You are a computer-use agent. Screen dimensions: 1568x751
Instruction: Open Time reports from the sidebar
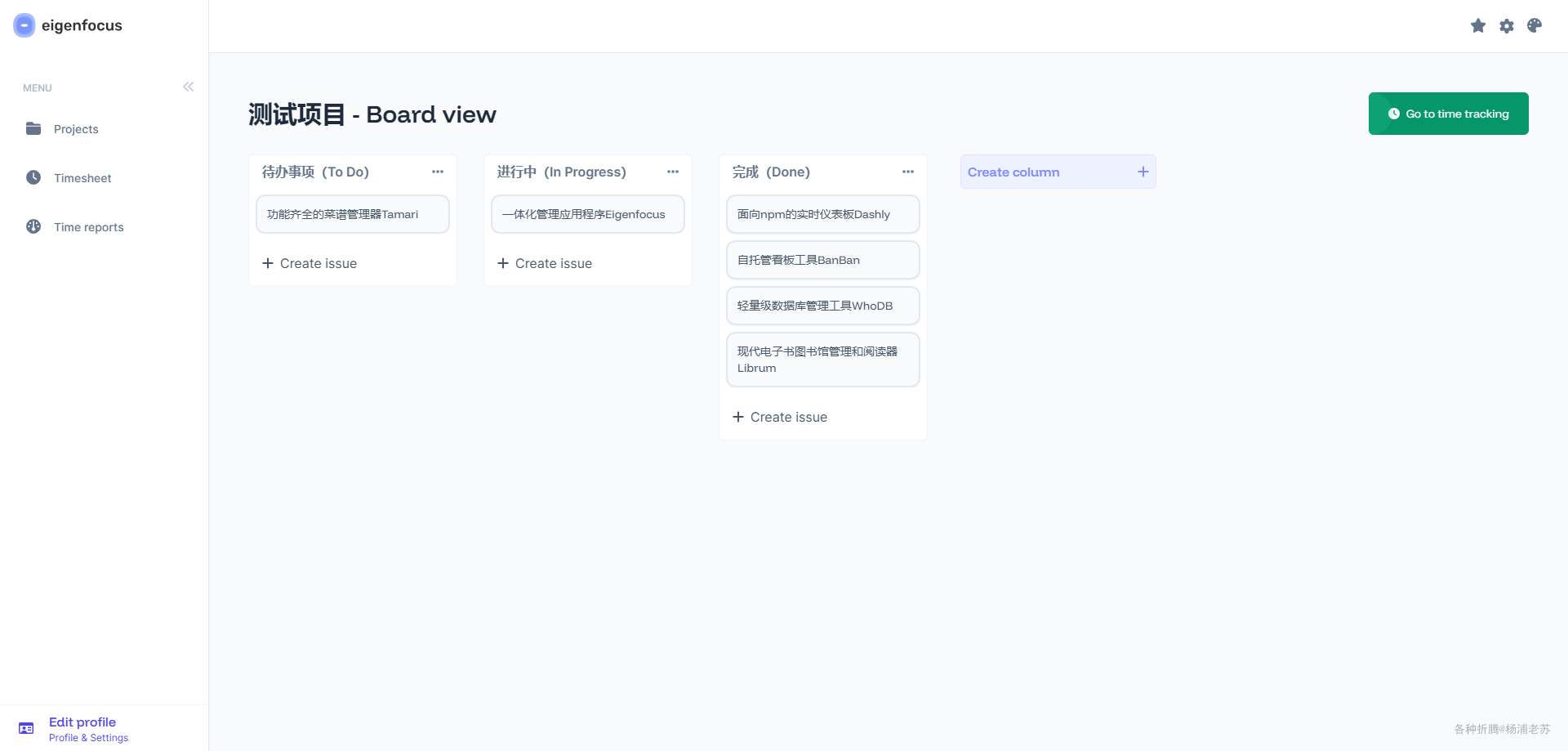pos(88,227)
